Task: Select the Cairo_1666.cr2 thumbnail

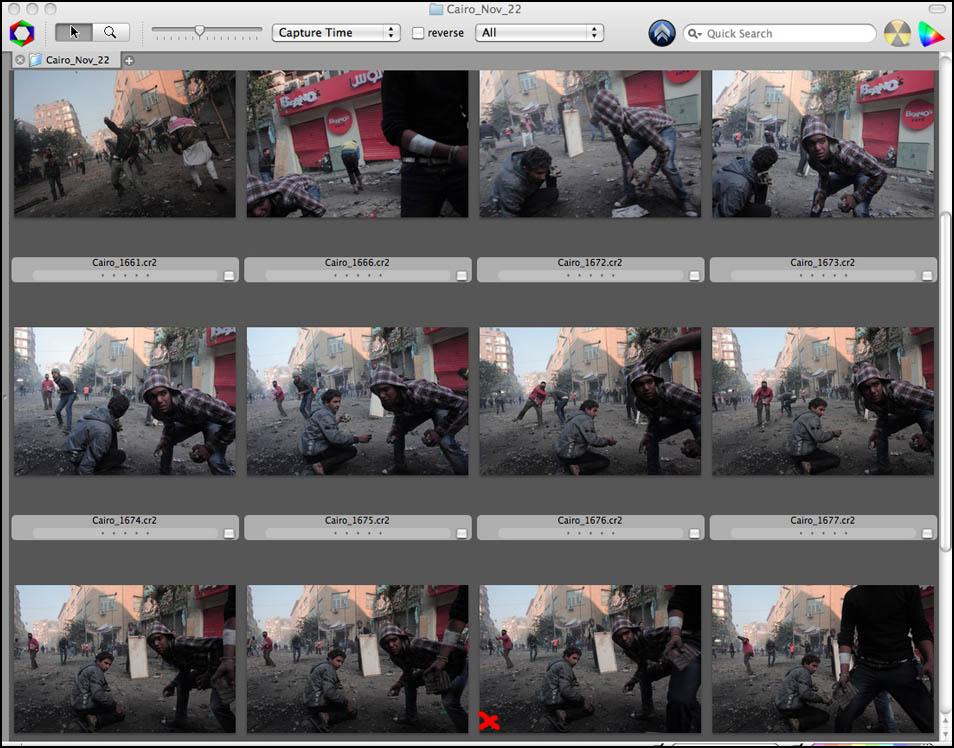Action: pos(357,144)
